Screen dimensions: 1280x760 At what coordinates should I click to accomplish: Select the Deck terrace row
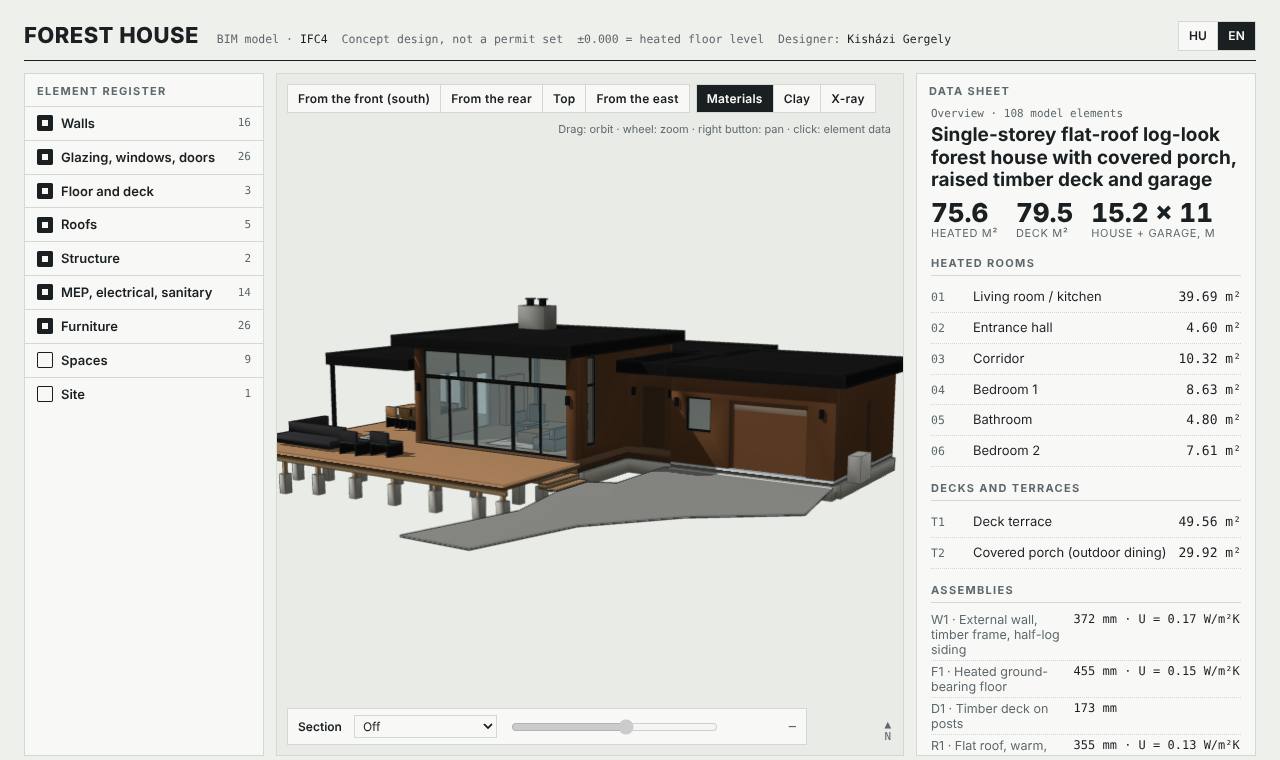pyautogui.click(x=1085, y=522)
